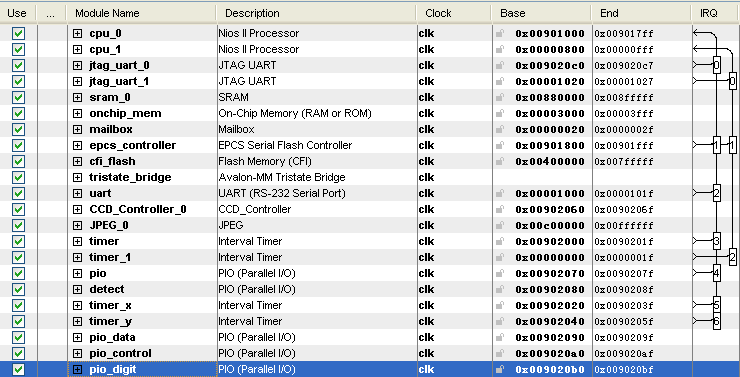Click IRQ number 3 box on timer row
740x377 pixels.
(716, 242)
